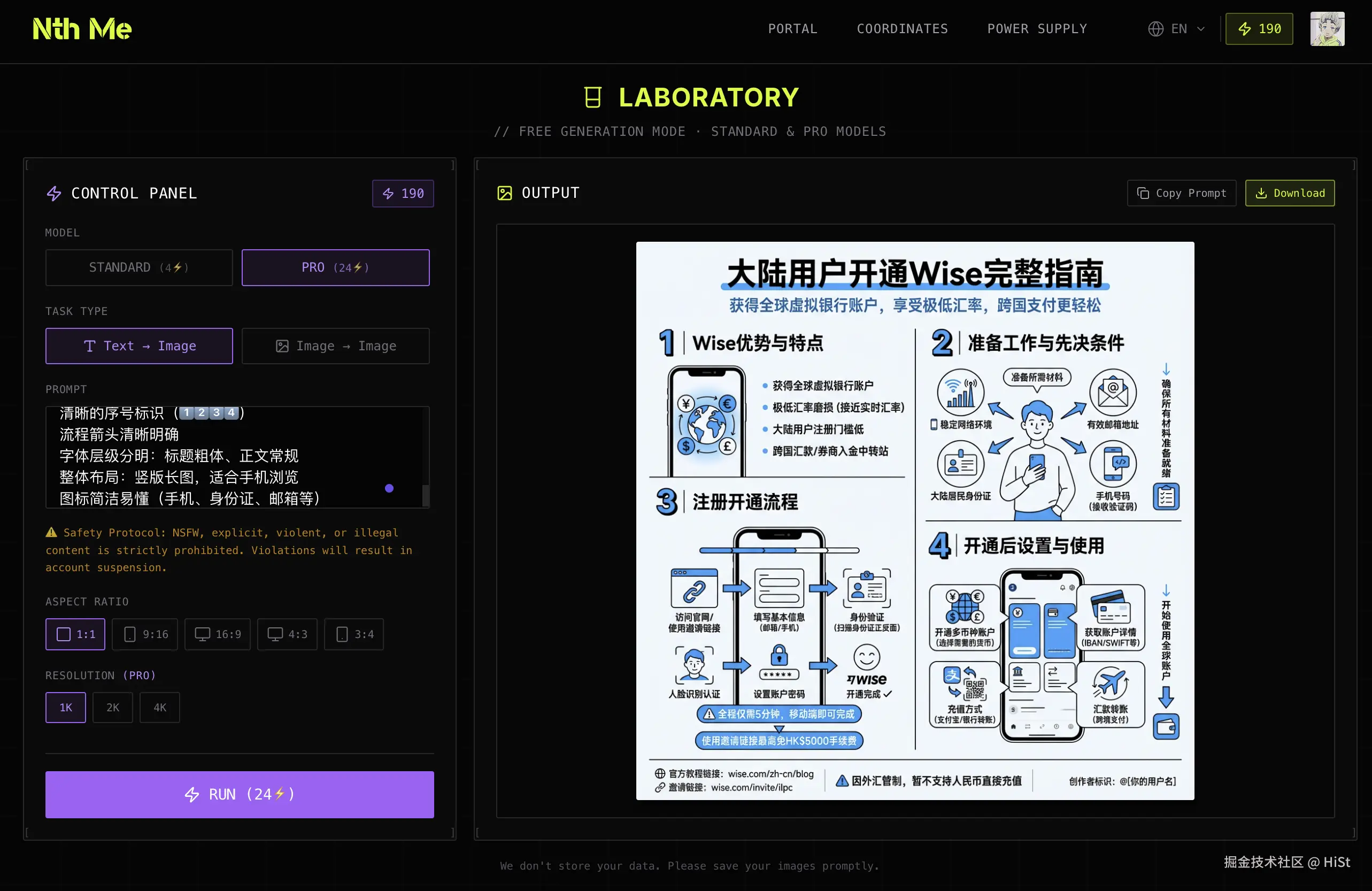1372x891 pixels.
Task: Click the warning triangle icon in Safety Protocol notice
Action: (51, 532)
